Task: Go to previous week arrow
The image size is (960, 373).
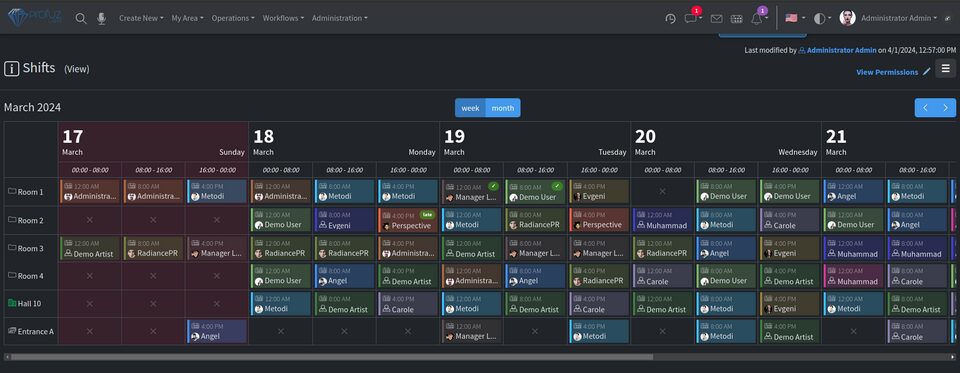Action: click(925, 108)
